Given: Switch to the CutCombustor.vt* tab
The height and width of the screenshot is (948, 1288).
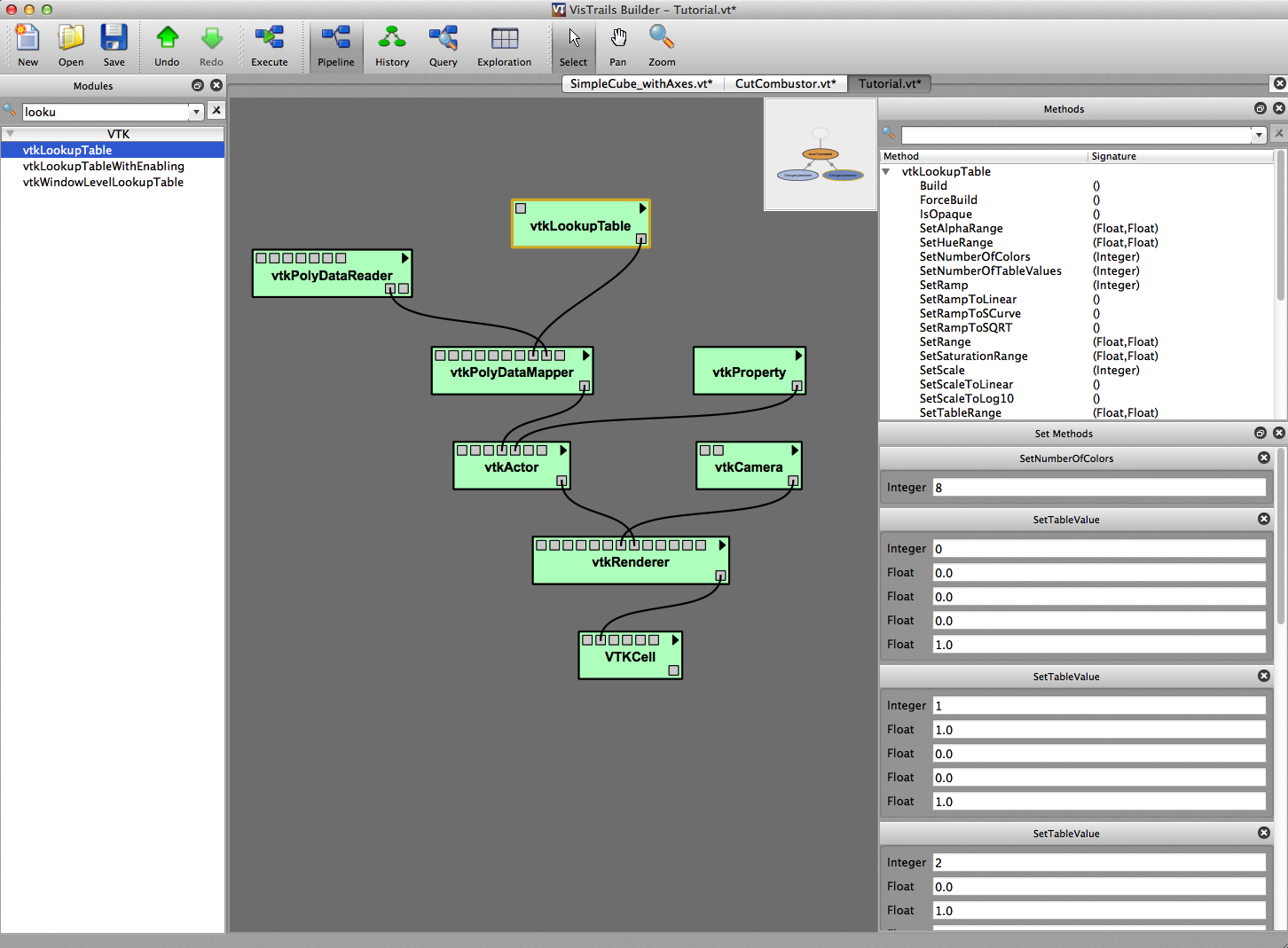Looking at the screenshot, I should pos(785,83).
